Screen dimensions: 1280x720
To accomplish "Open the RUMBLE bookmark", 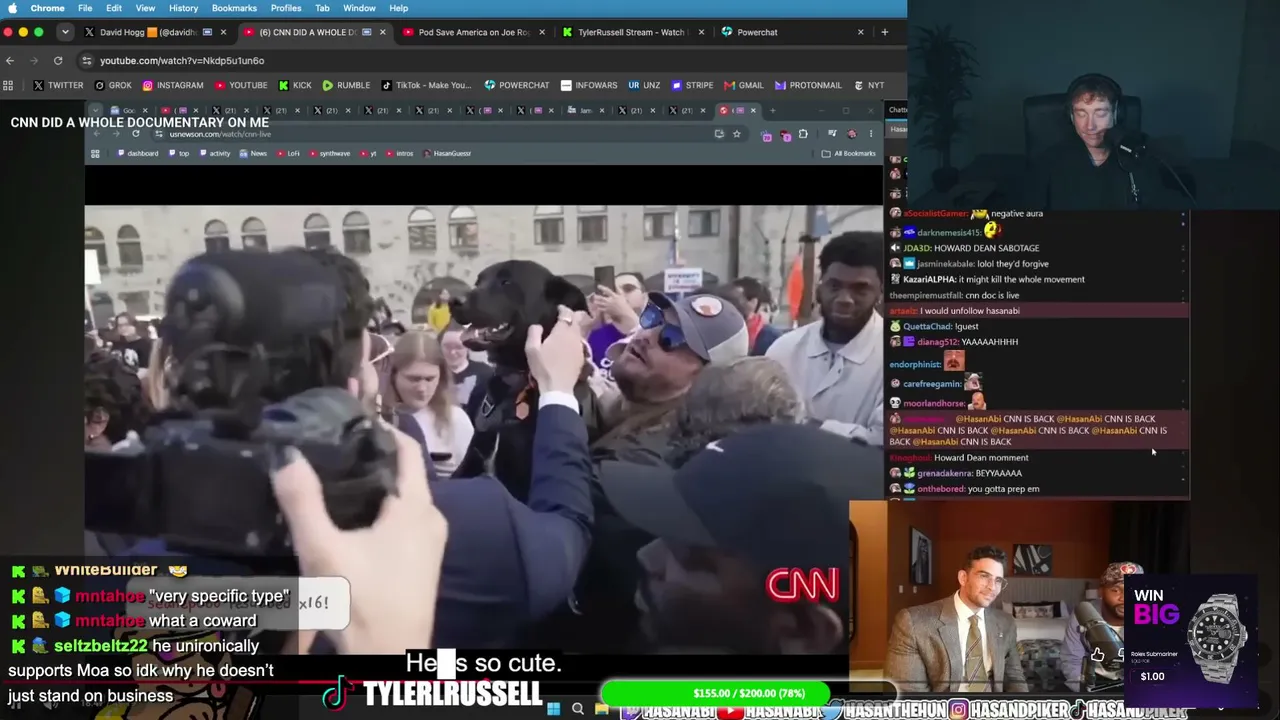I will click(346, 85).
